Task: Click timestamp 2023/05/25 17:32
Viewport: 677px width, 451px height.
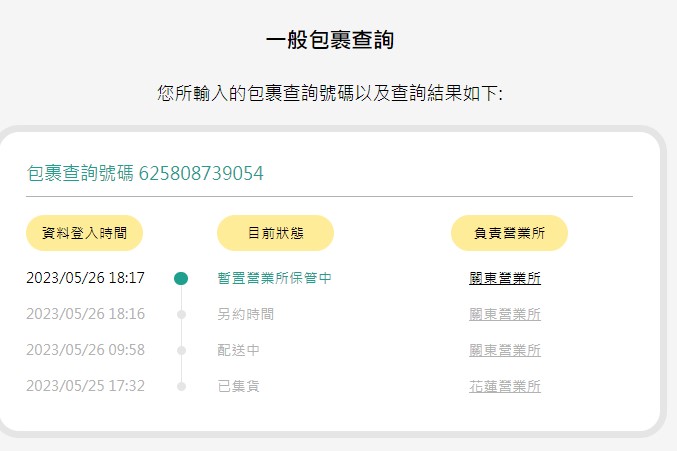Action: point(85,386)
